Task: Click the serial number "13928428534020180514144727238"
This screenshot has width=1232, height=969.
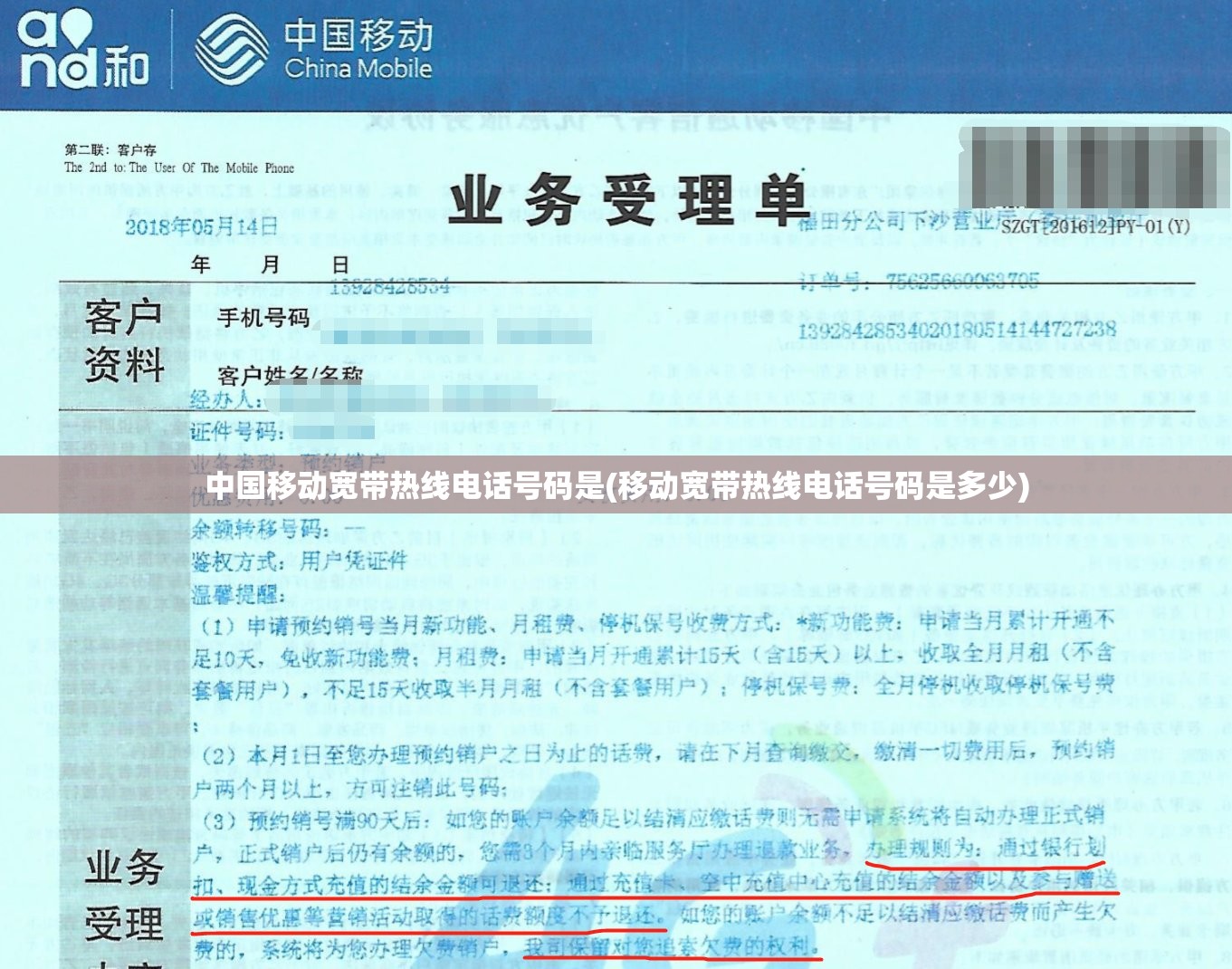Action: pyautogui.click(x=957, y=330)
